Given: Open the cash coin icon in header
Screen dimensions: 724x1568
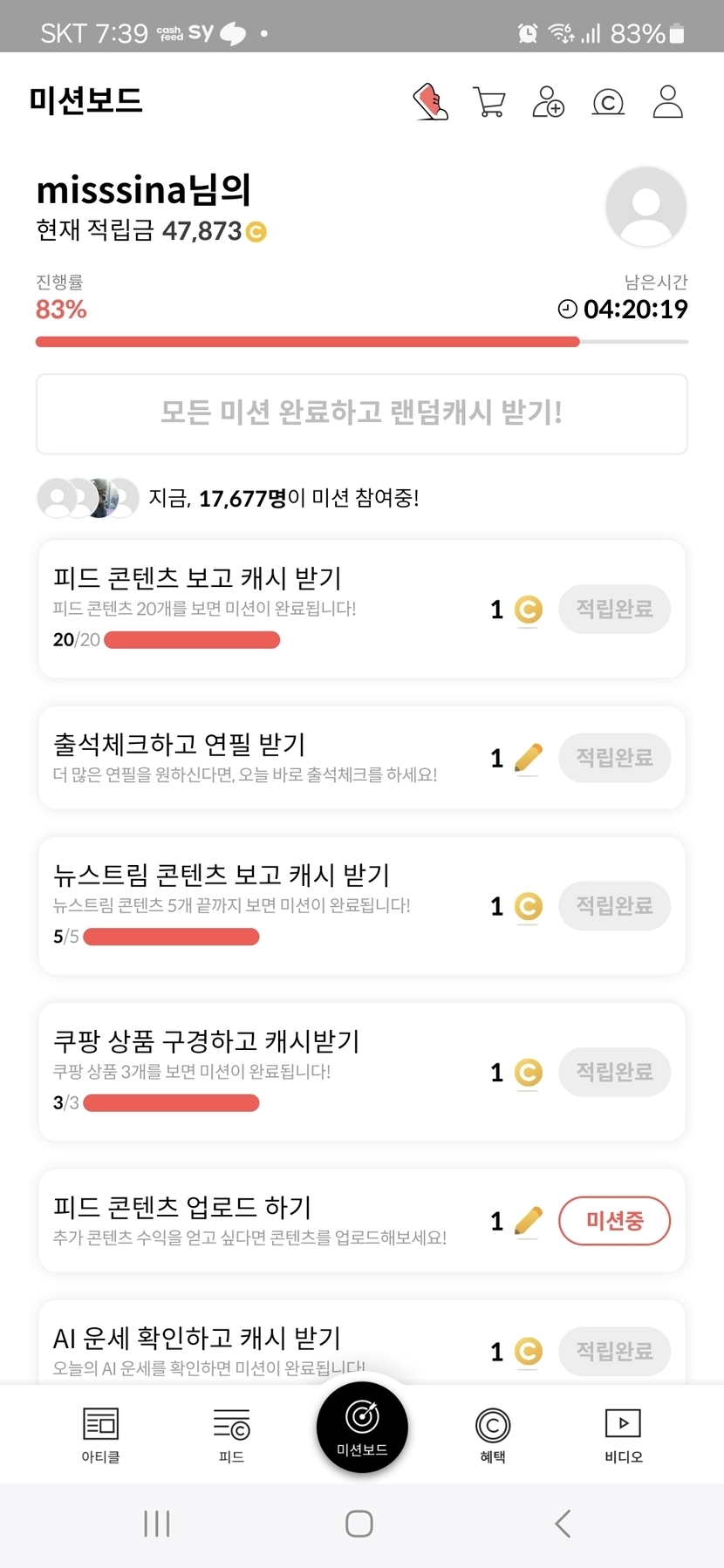Looking at the screenshot, I should 608,103.
